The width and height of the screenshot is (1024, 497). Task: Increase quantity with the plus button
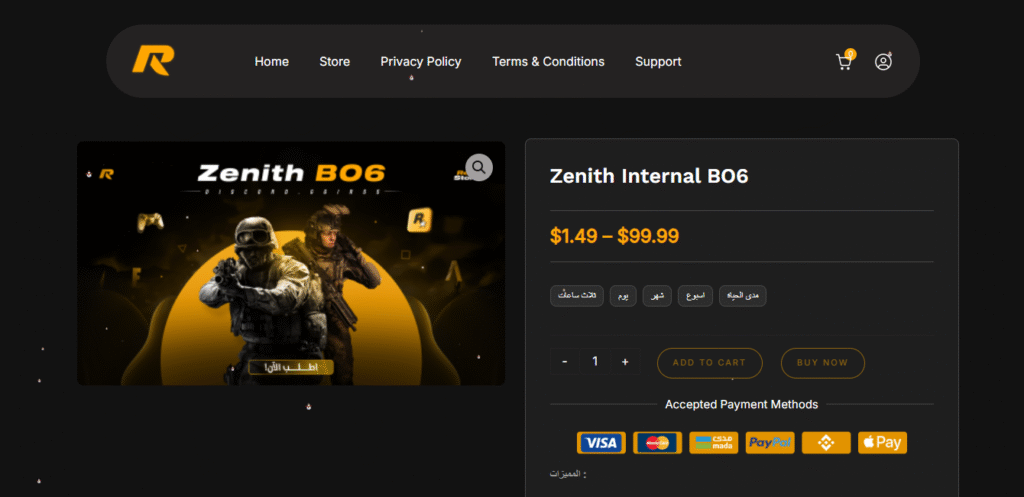coord(625,362)
